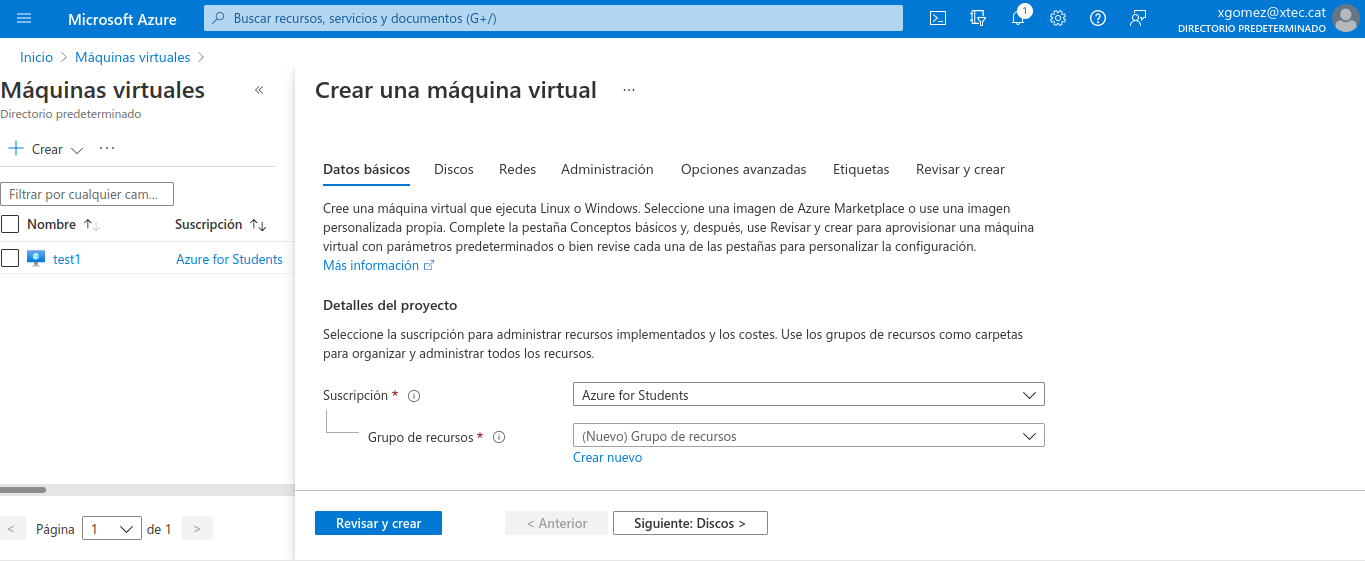Sort list by Nombre column arrows
Viewport: 1365px width, 561px height.
tap(92, 225)
